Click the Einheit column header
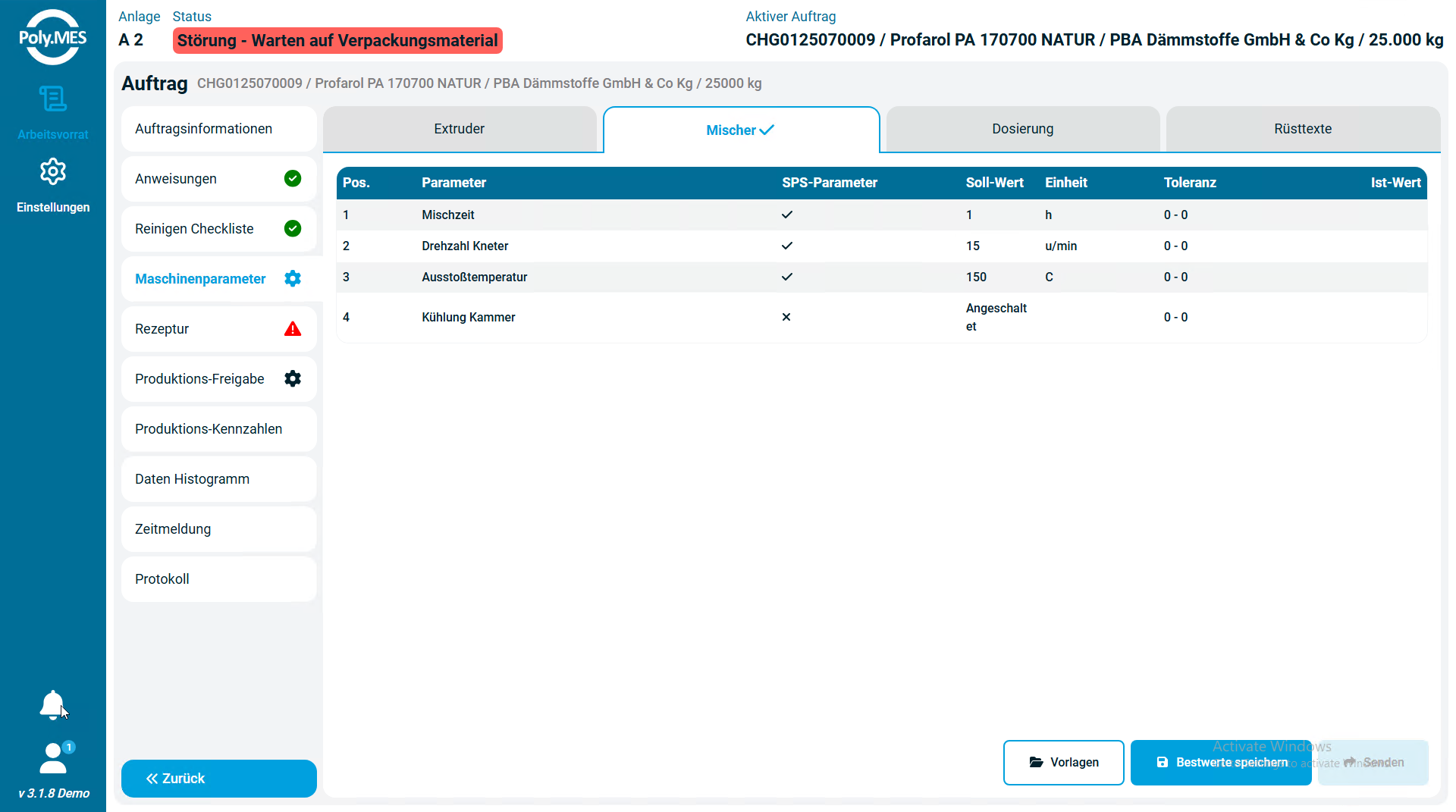Screen dimensions: 1456x812 (x=1066, y=183)
